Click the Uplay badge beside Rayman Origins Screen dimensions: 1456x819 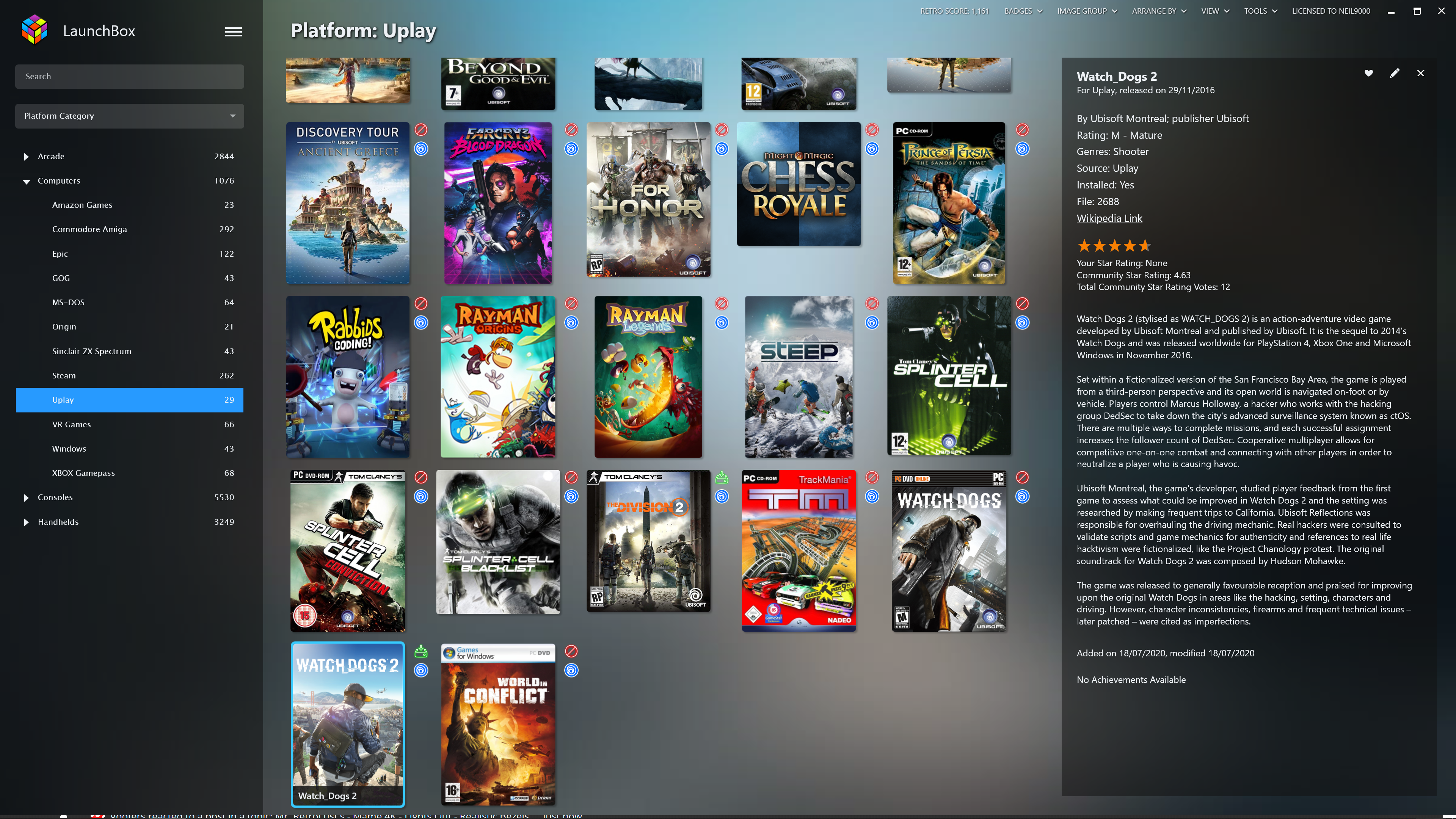571,323
